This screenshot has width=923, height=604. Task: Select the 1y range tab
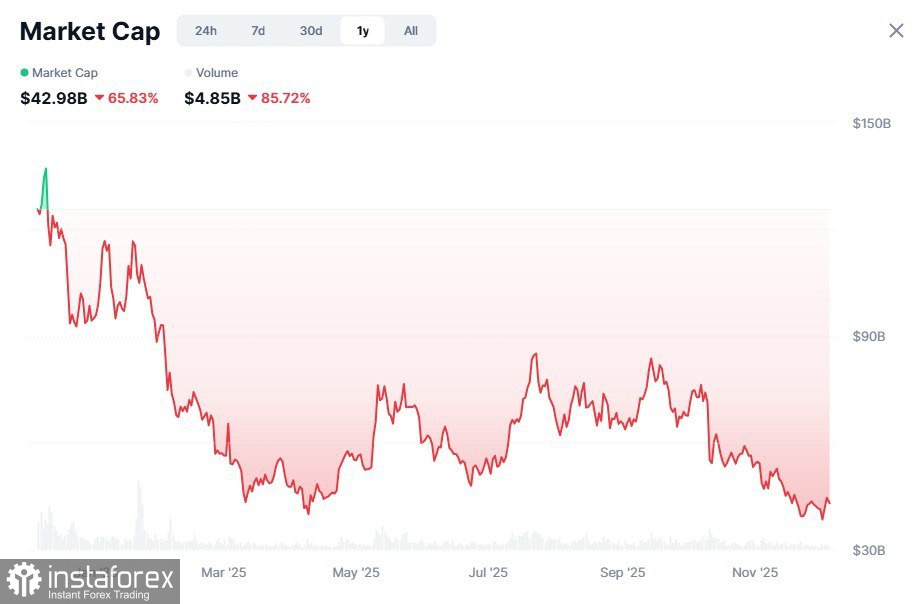pos(363,31)
